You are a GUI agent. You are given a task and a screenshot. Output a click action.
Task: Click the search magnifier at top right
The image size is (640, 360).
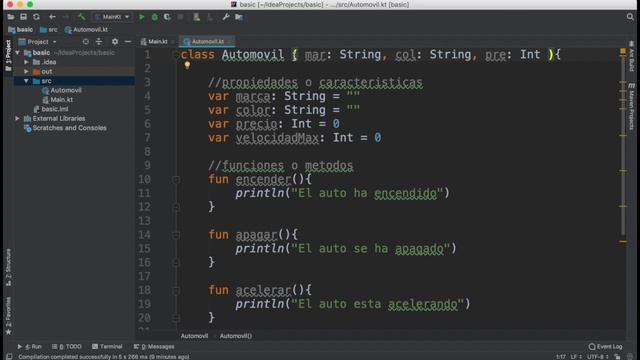(x=630, y=17)
